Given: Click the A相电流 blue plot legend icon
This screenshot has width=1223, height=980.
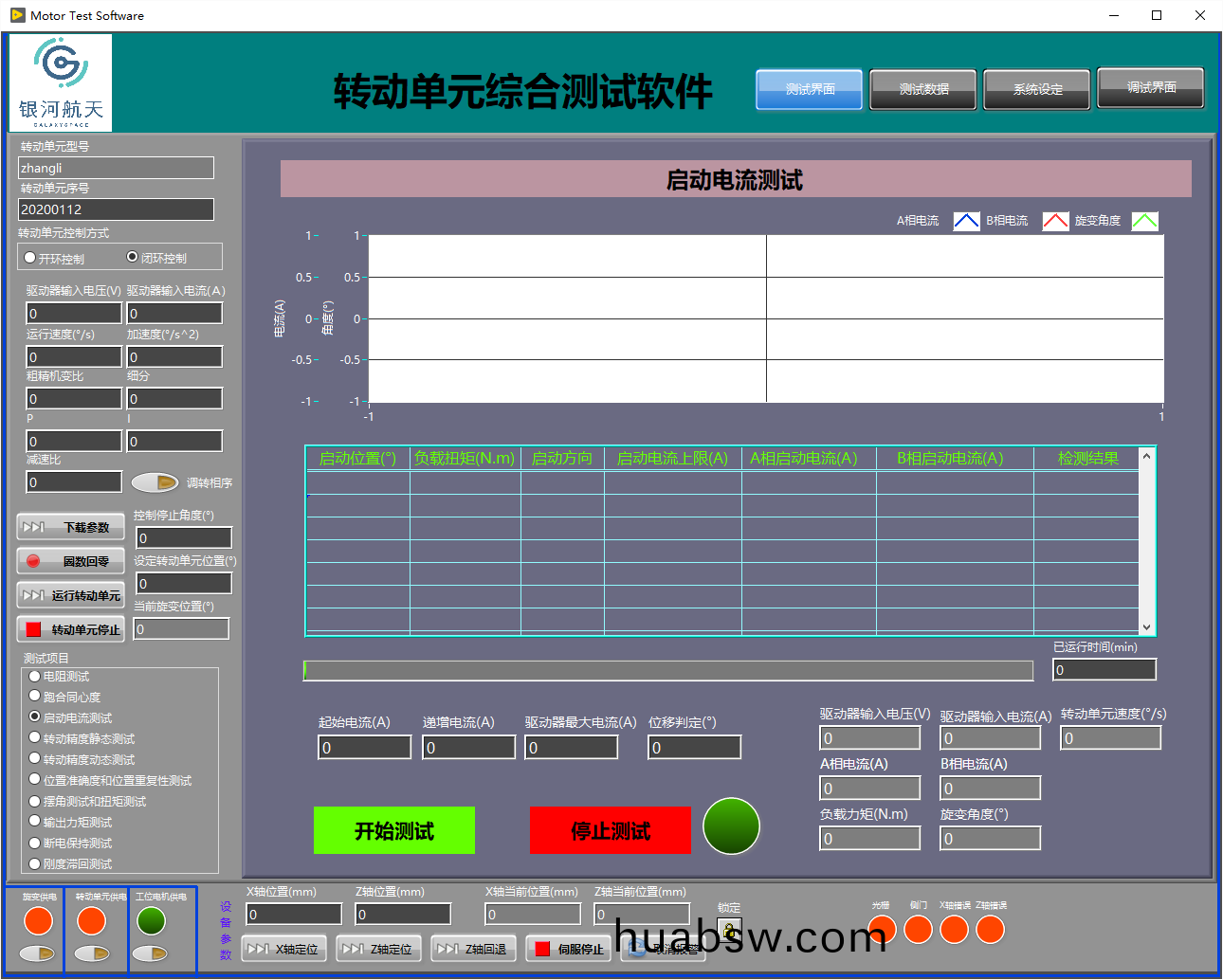Looking at the screenshot, I should [965, 221].
